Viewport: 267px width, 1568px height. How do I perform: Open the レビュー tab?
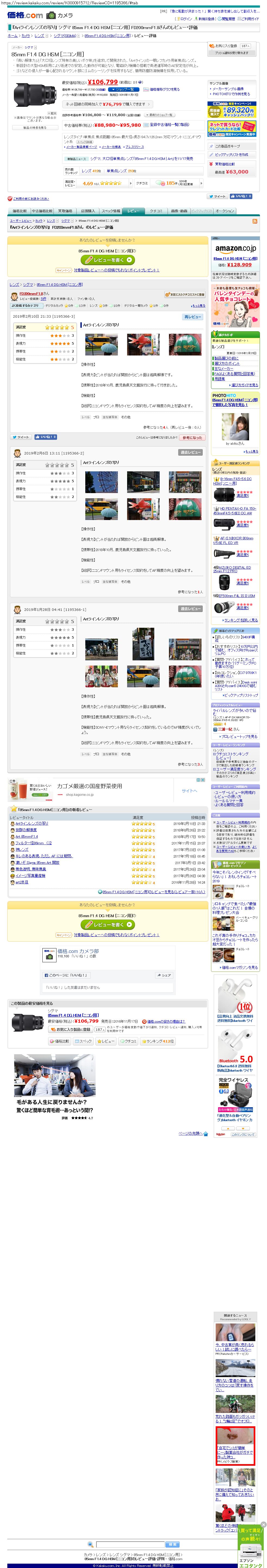[x=132, y=211]
